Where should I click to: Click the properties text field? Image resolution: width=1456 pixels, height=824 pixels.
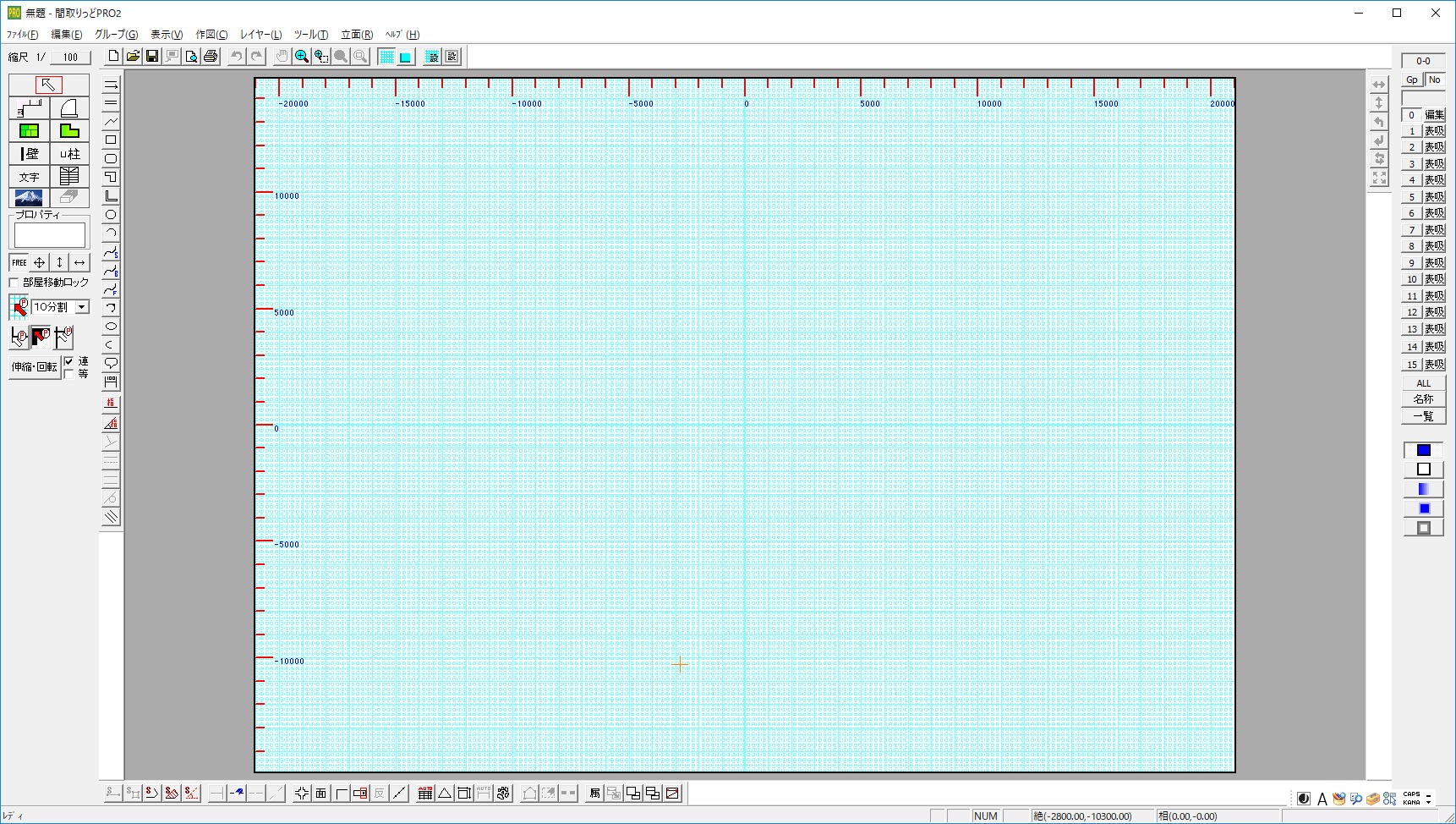50,234
